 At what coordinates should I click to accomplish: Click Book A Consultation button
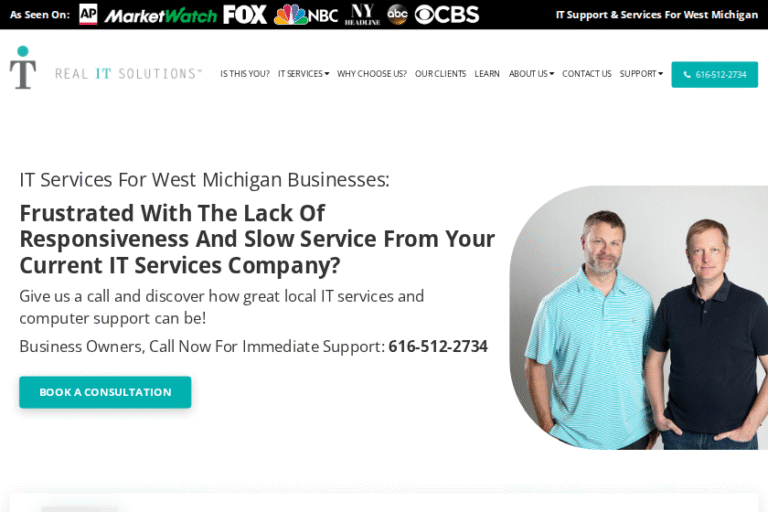tap(105, 392)
